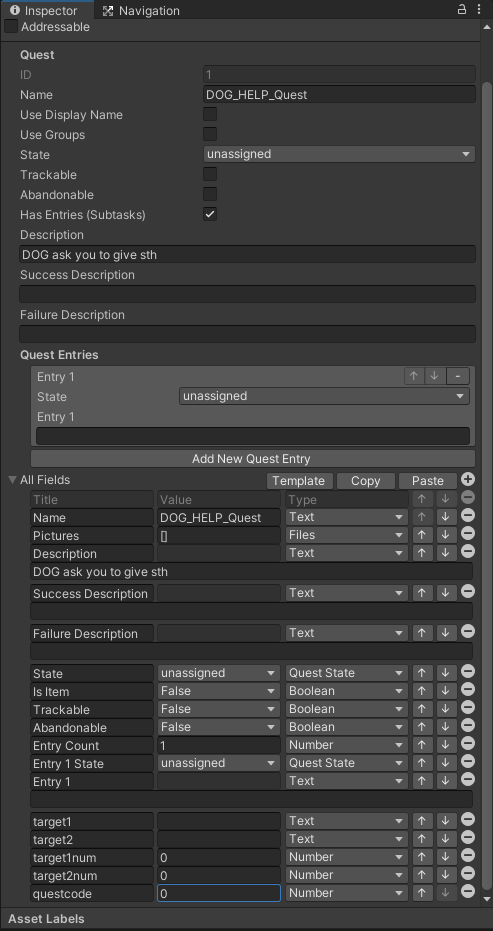
Task: Toggle the Trackable checkbox
Action: click(x=210, y=174)
